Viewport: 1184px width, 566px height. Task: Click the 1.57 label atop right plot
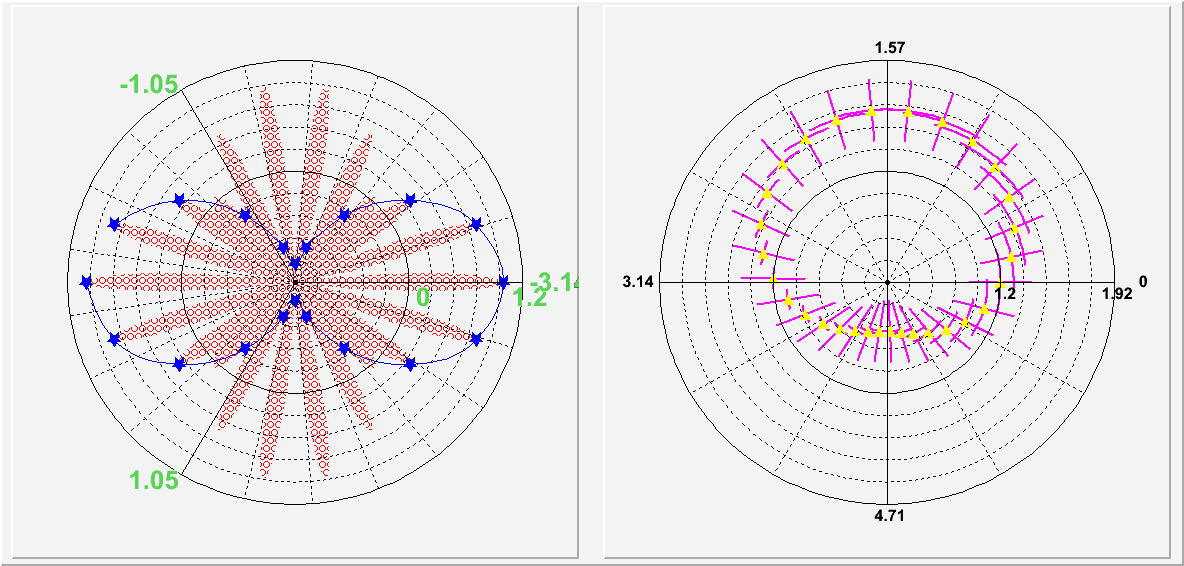pos(889,49)
